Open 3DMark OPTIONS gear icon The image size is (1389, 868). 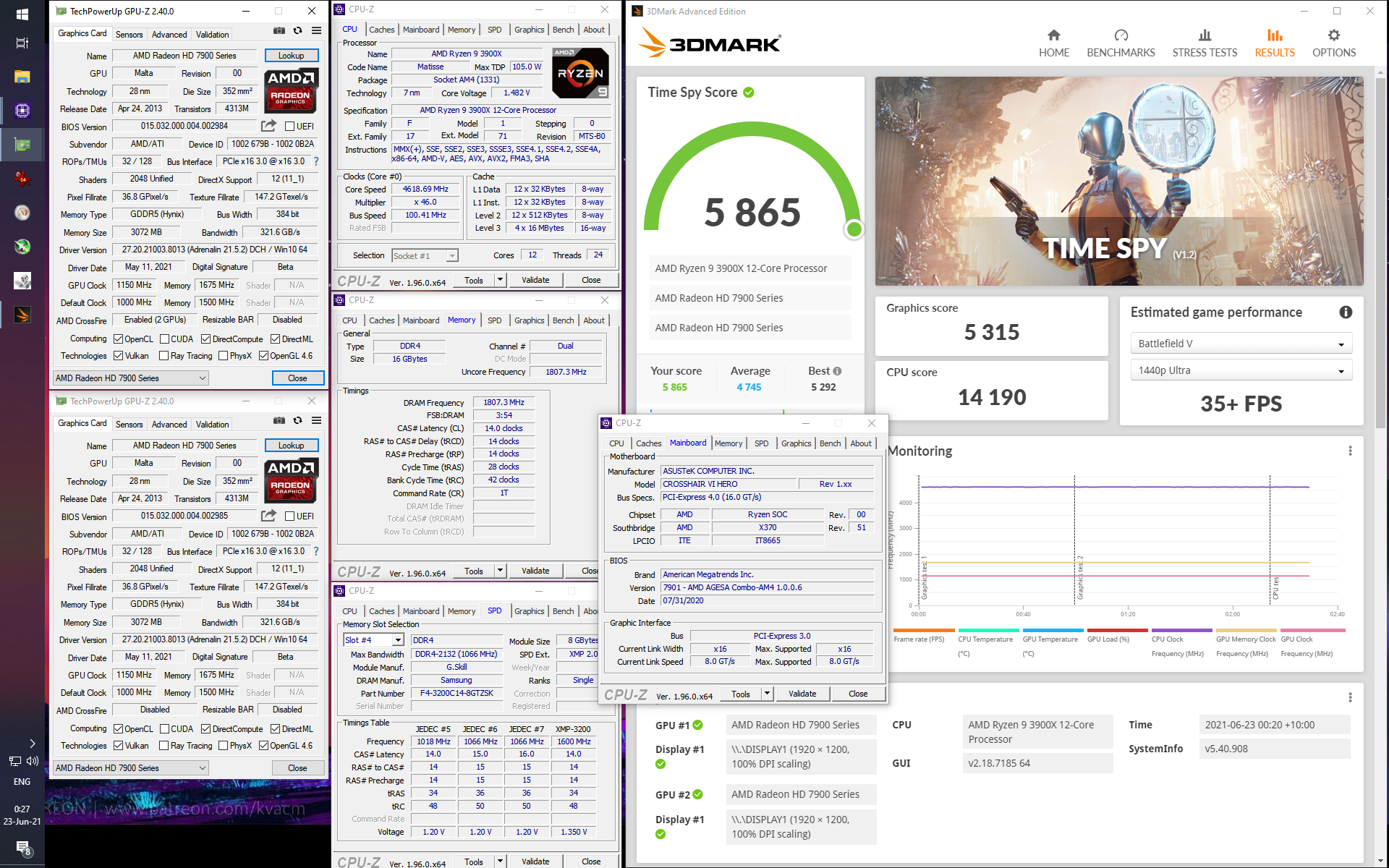pos(1334,35)
